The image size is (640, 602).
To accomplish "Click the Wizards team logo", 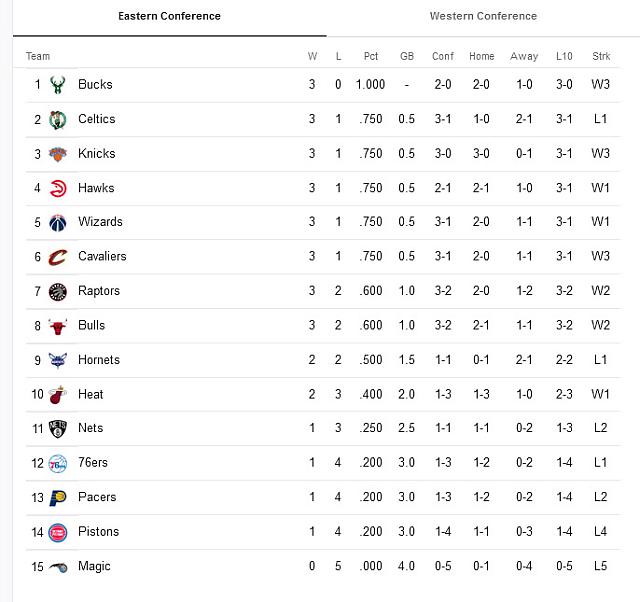I will click(57, 222).
